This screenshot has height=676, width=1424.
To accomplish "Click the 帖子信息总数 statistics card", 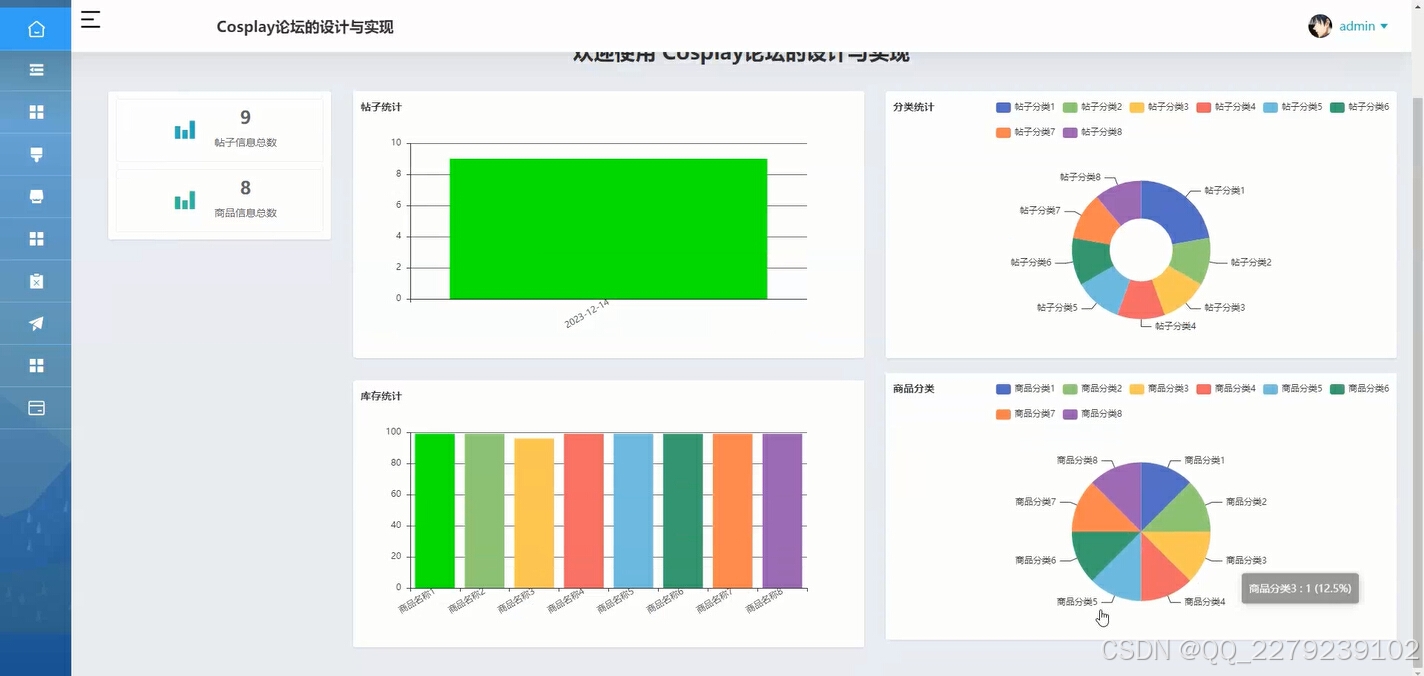I will click(x=219, y=129).
